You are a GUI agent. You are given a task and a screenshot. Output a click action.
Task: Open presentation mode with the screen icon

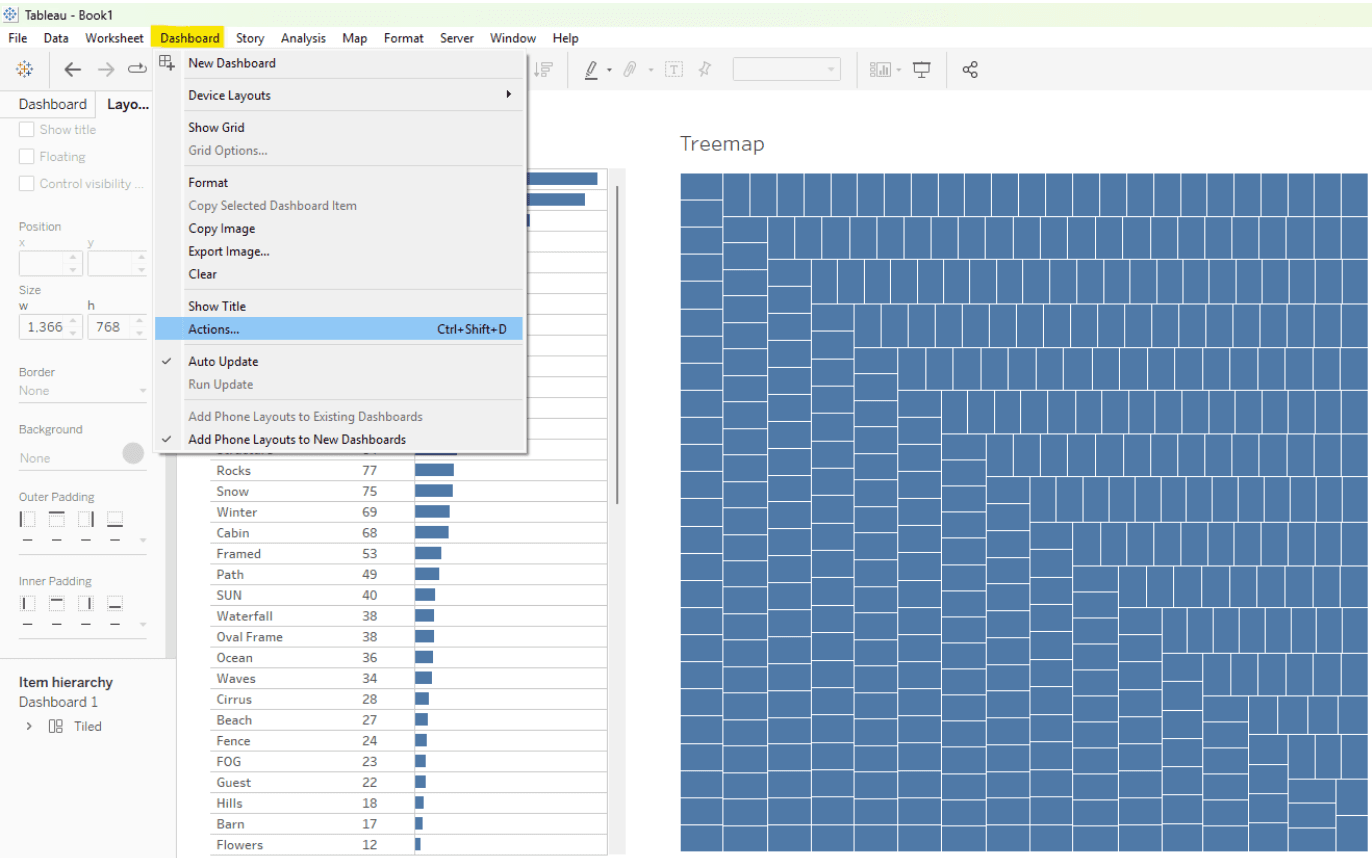[x=922, y=69]
